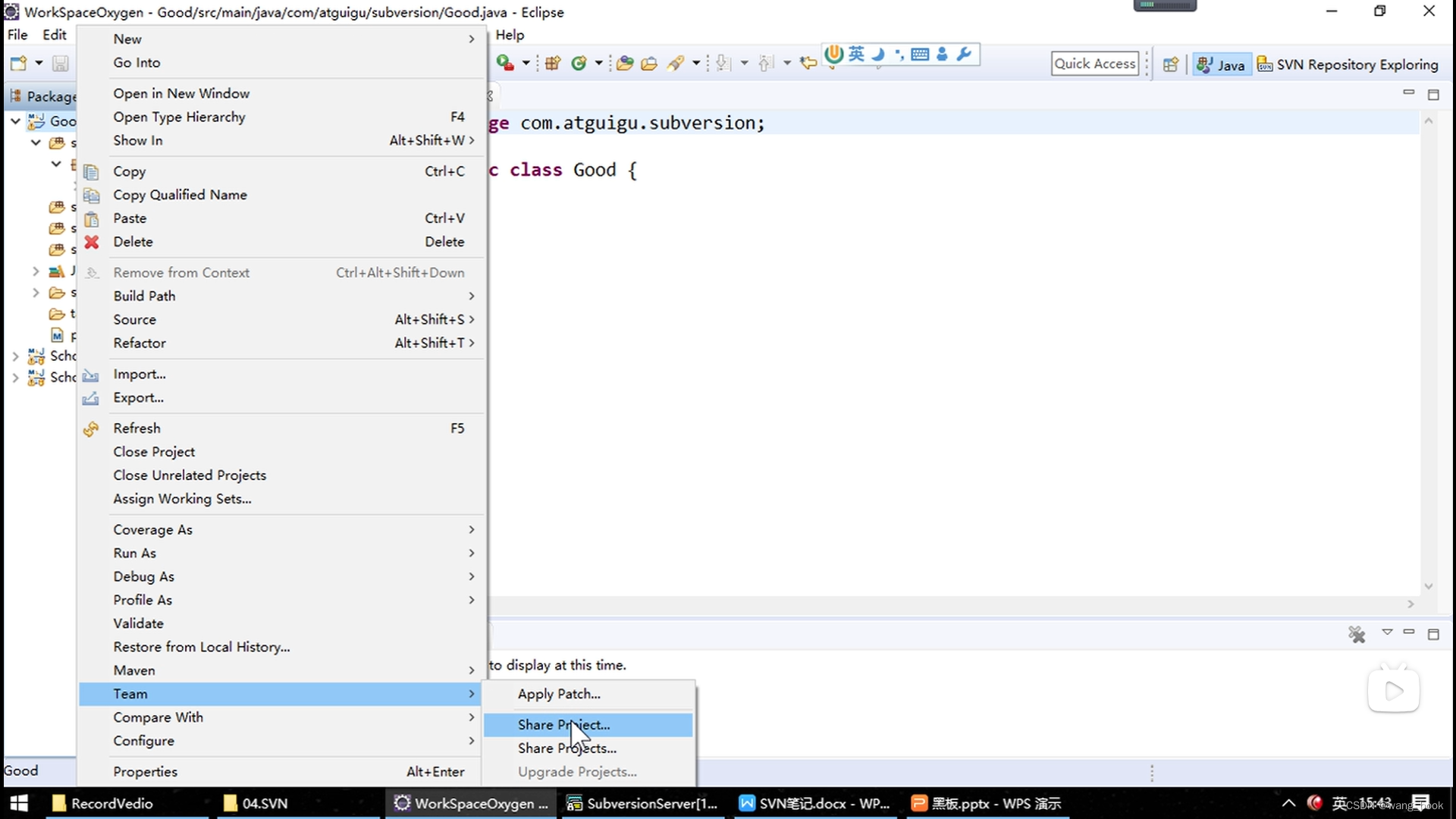Click the Open Type folder icon

click(x=625, y=64)
